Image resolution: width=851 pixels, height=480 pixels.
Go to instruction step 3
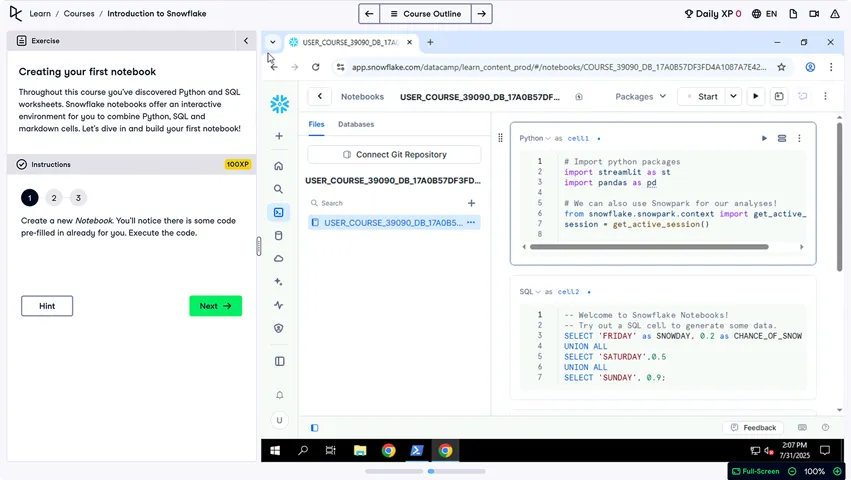(x=78, y=198)
